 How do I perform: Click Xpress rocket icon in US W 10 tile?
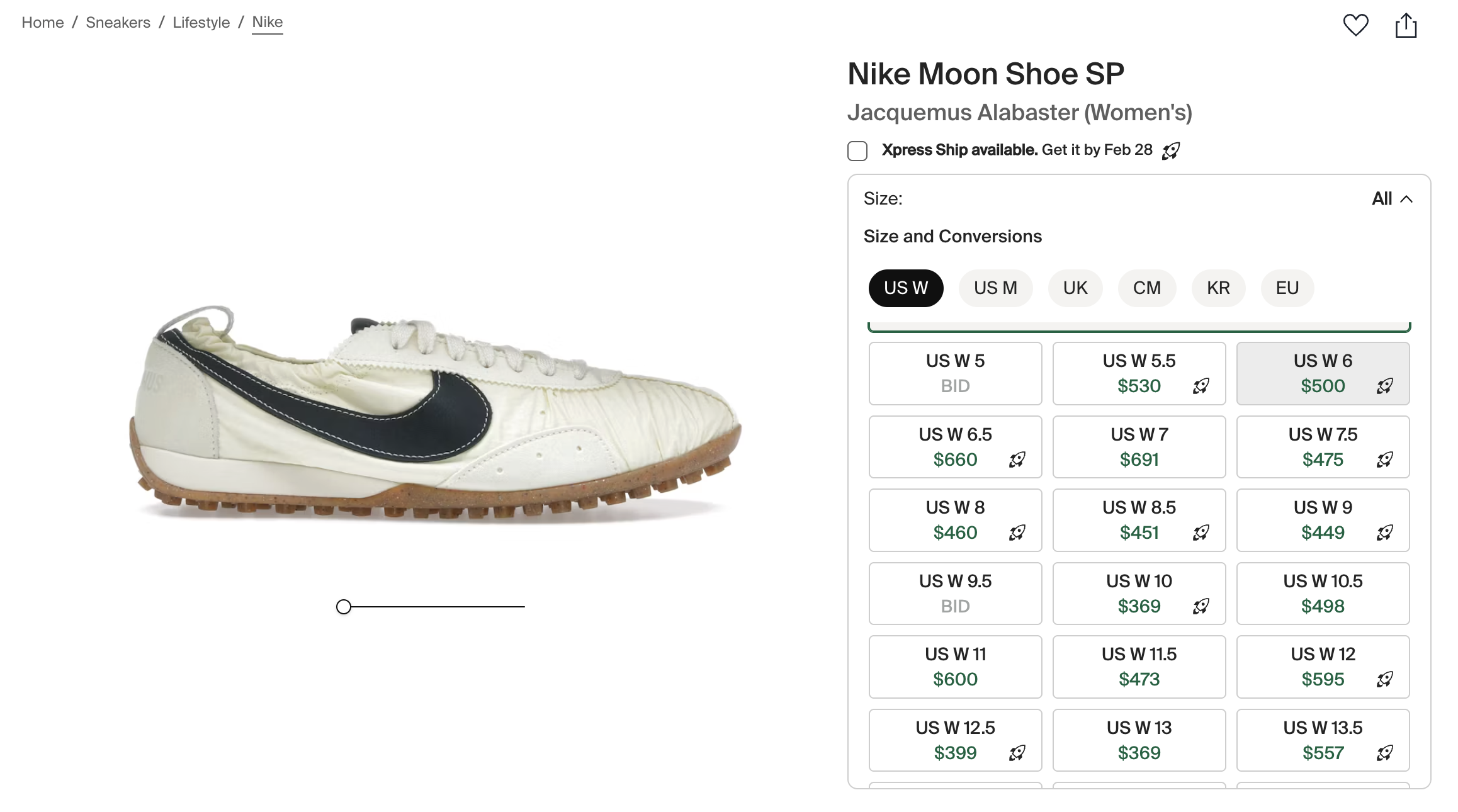[x=1201, y=606]
